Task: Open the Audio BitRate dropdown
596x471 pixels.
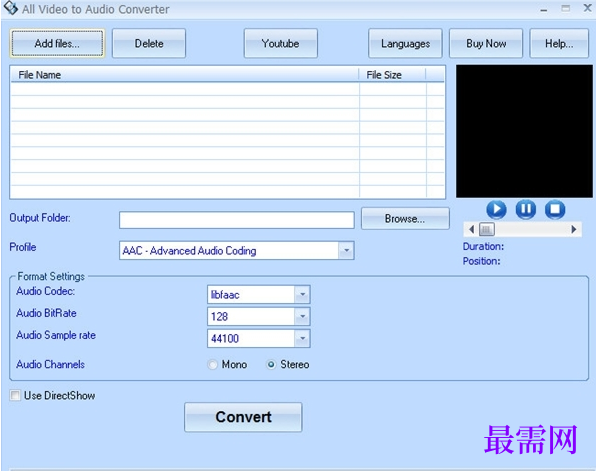Action: [302, 317]
